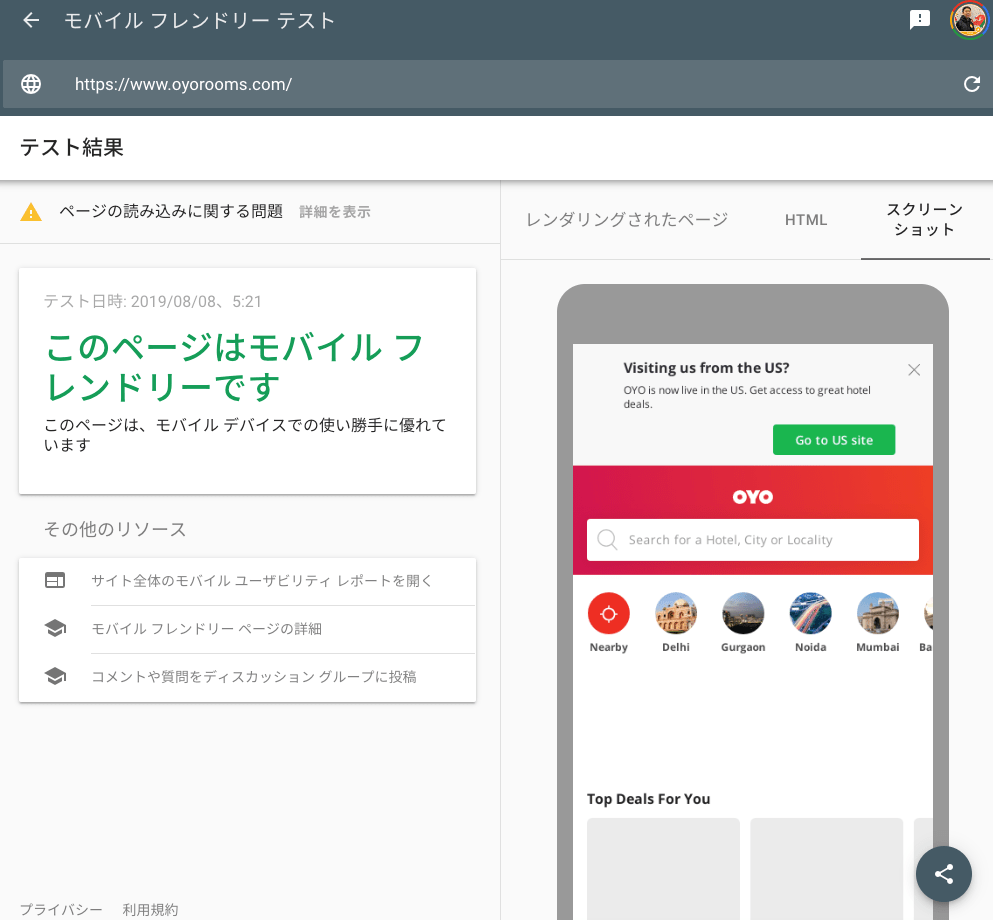Click ページの読み込みに関する問題 text
Viewport: 993px width, 920px height.
coord(171,211)
